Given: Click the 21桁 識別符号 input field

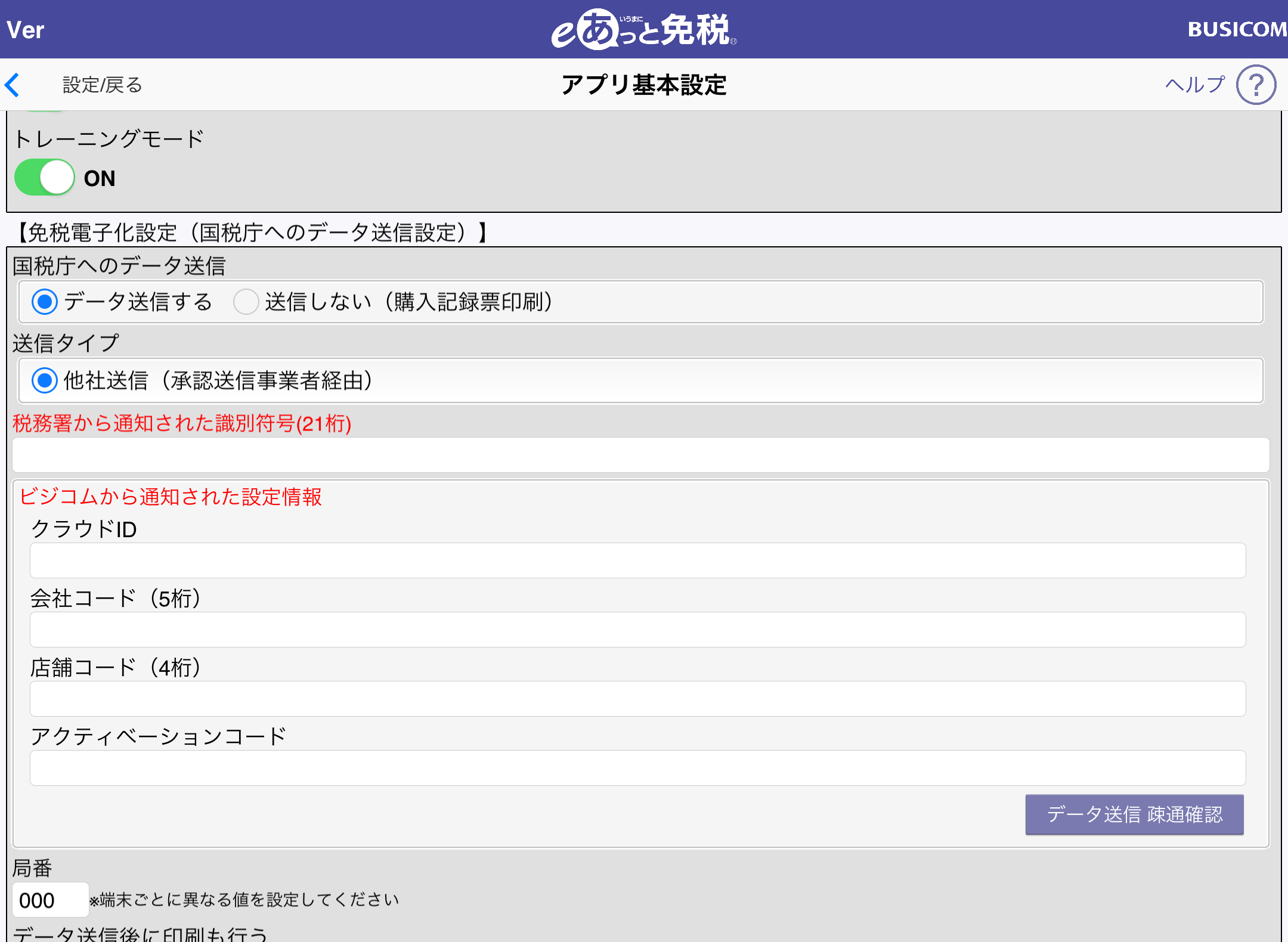Looking at the screenshot, I should coord(640,455).
